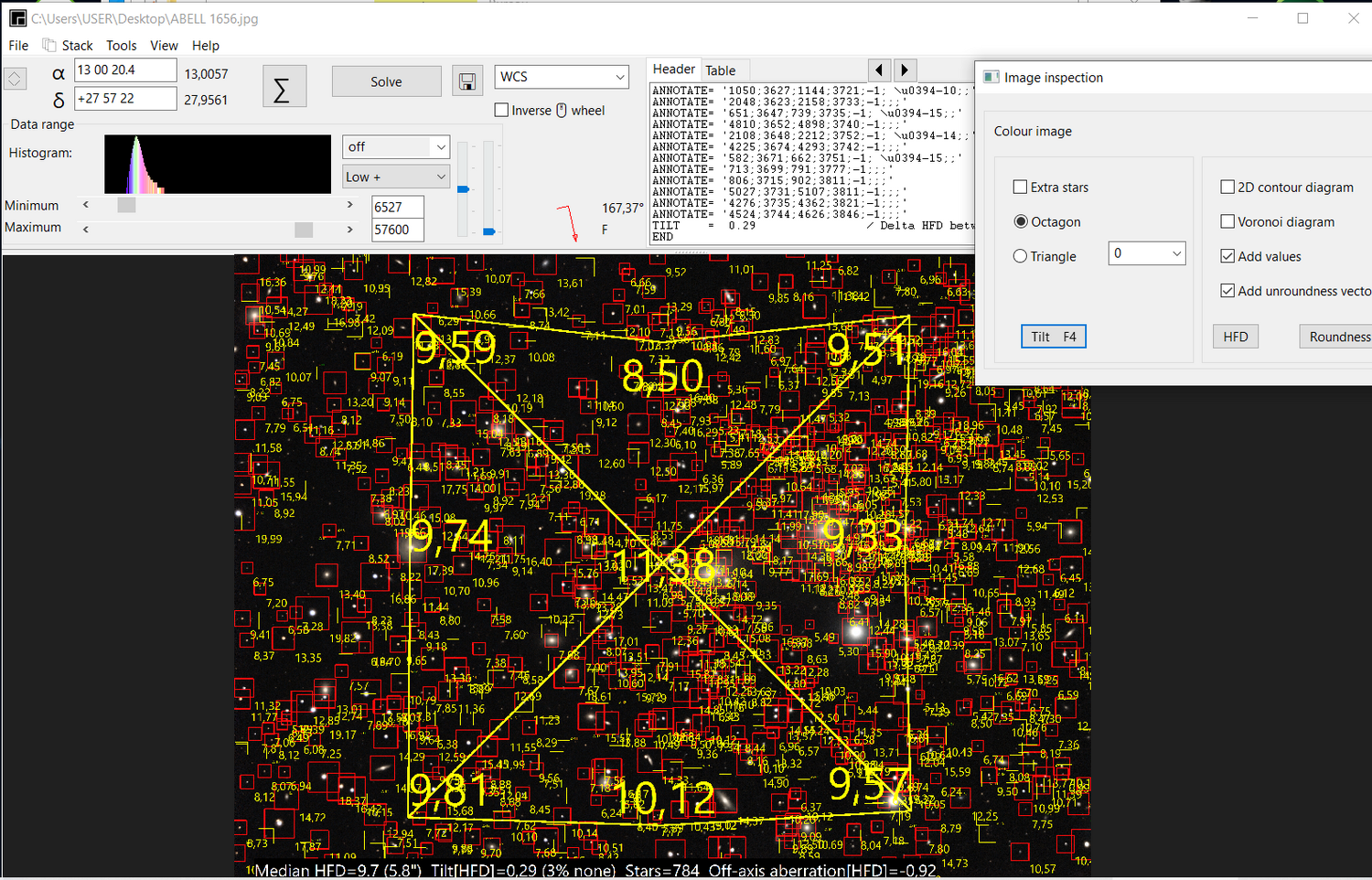This screenshot has height=880, width=1372.
Task: Click the floppy disk save icon
Action: tap(466, 82)
